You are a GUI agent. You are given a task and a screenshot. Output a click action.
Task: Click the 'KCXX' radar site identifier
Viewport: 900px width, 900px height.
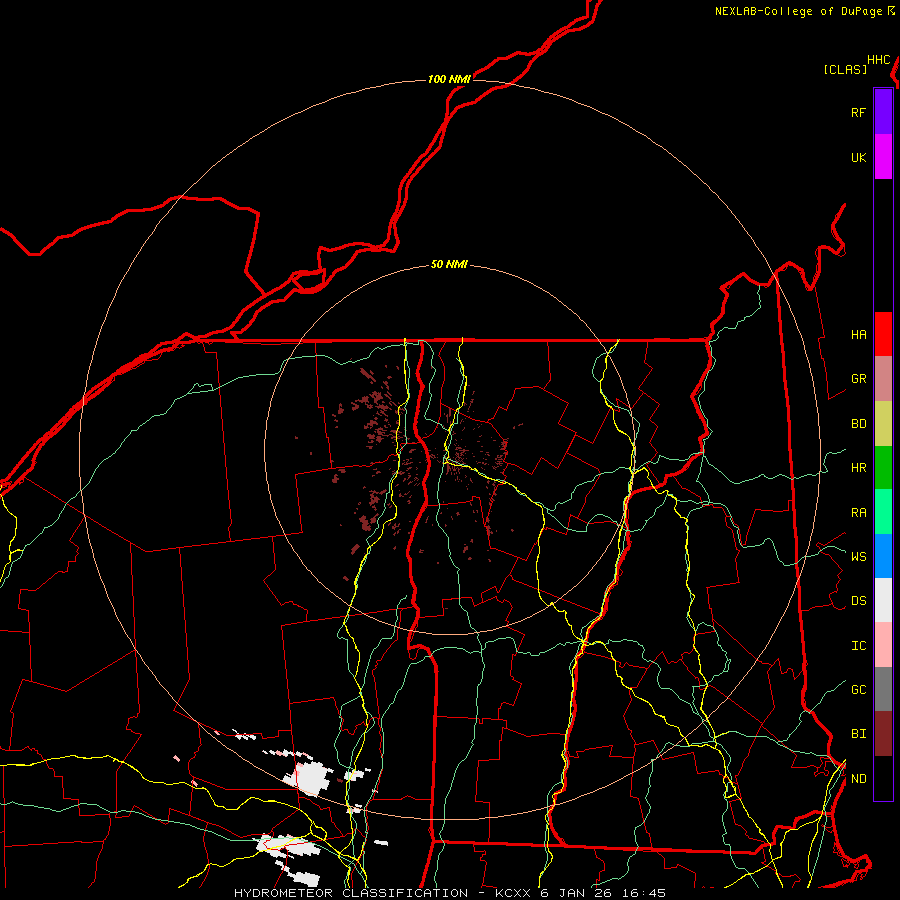tap(512, 893)
